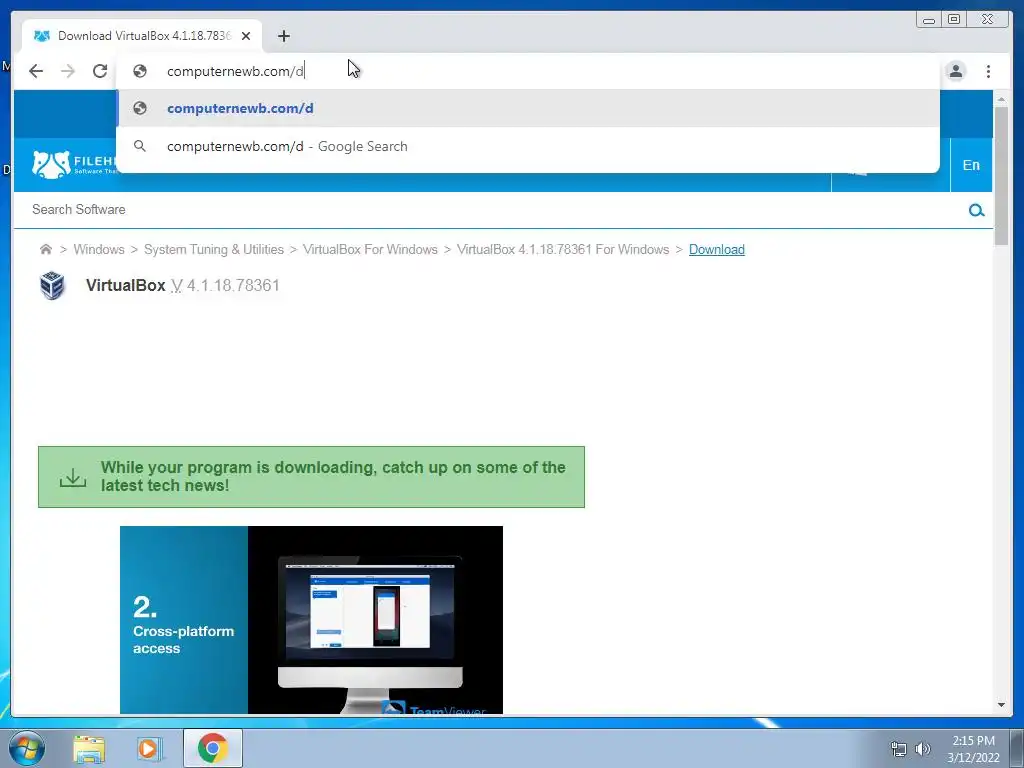The image size is (1024, 768).
Task: Click the page scrollbar up arrow
Action: coord(1001,99)
